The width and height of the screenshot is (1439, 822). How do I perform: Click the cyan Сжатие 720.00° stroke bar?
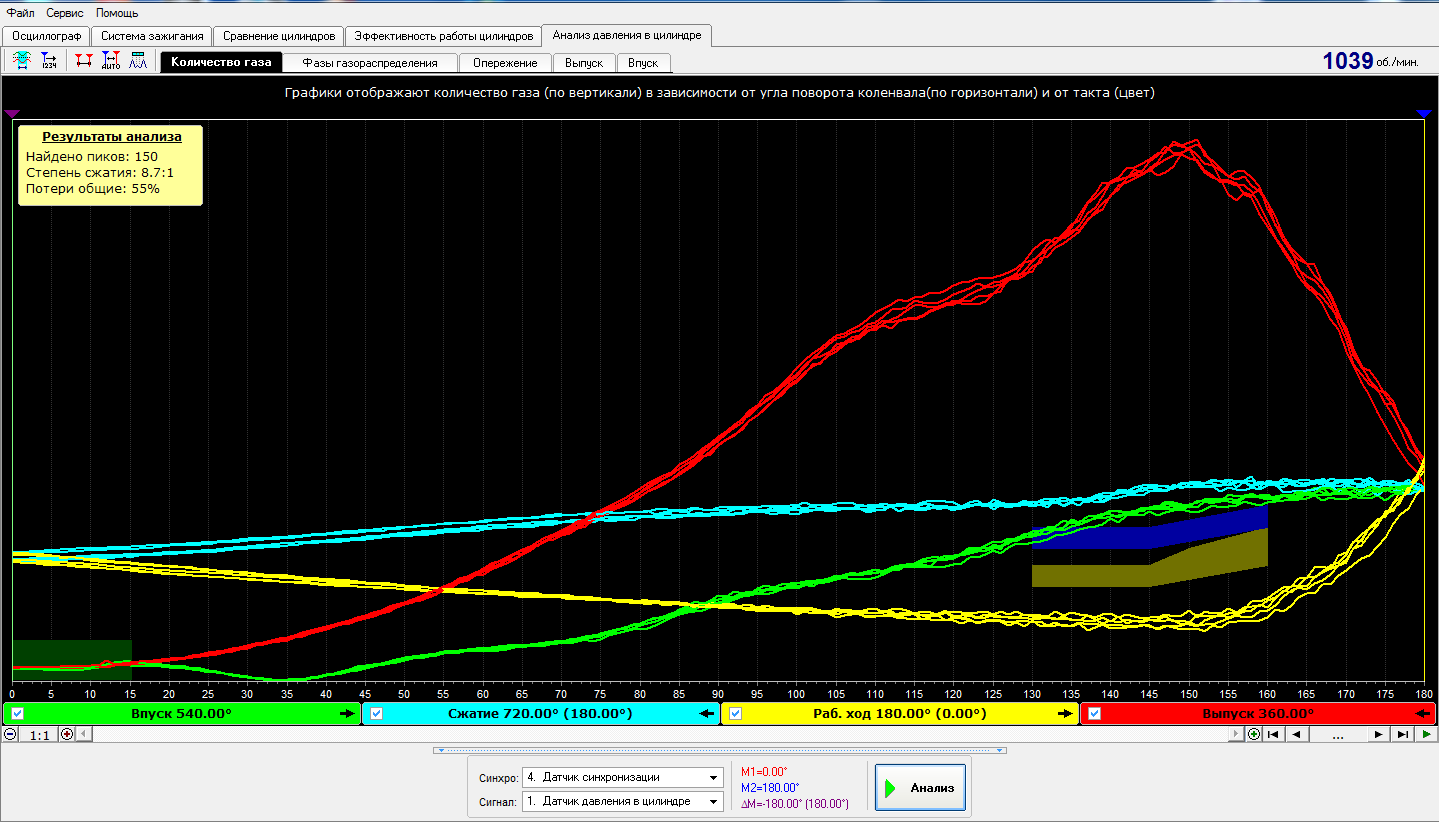(x=541, y=714)
